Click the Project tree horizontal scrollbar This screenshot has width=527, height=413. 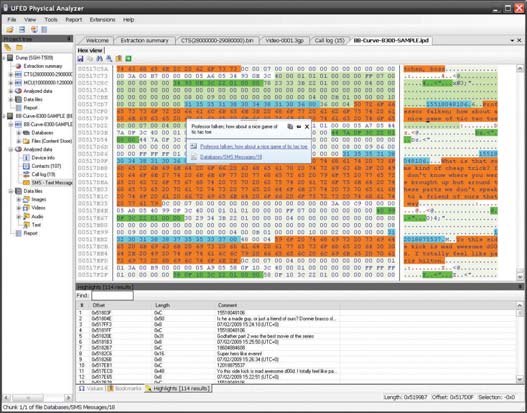[x=37, y=398]
